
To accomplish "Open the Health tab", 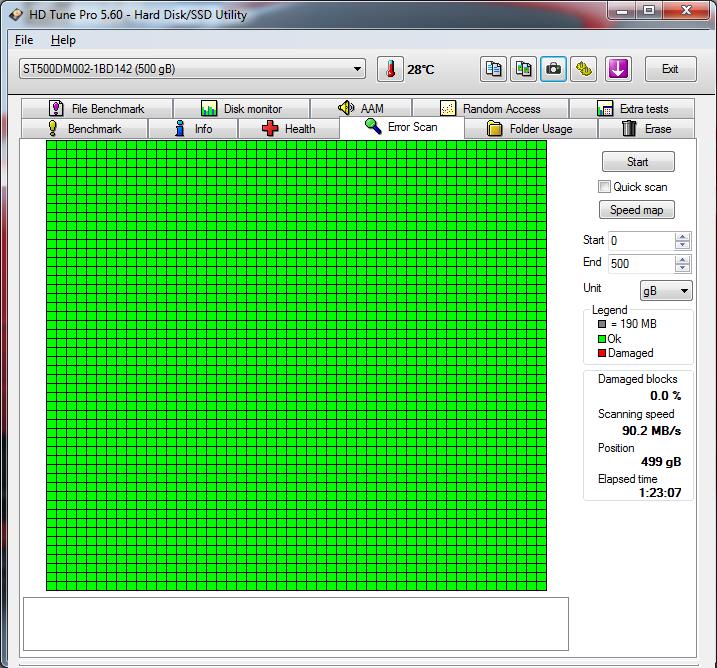I will (288, 129).
